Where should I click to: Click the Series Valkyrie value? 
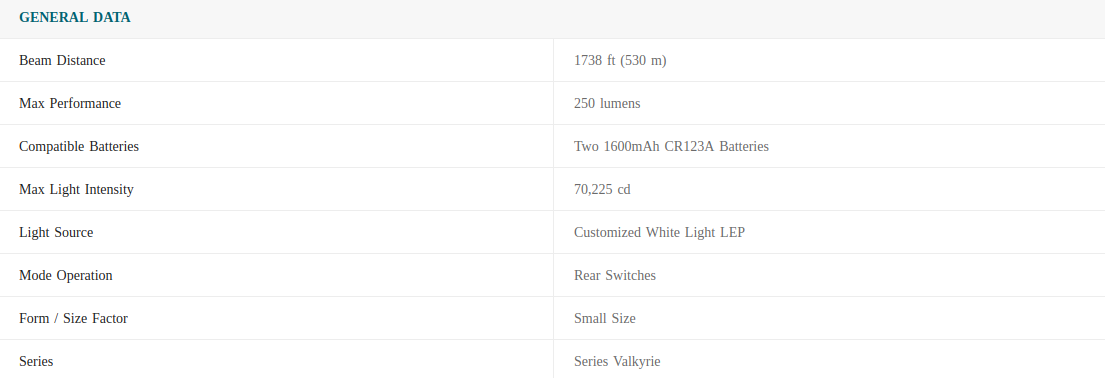click(617, 362)
